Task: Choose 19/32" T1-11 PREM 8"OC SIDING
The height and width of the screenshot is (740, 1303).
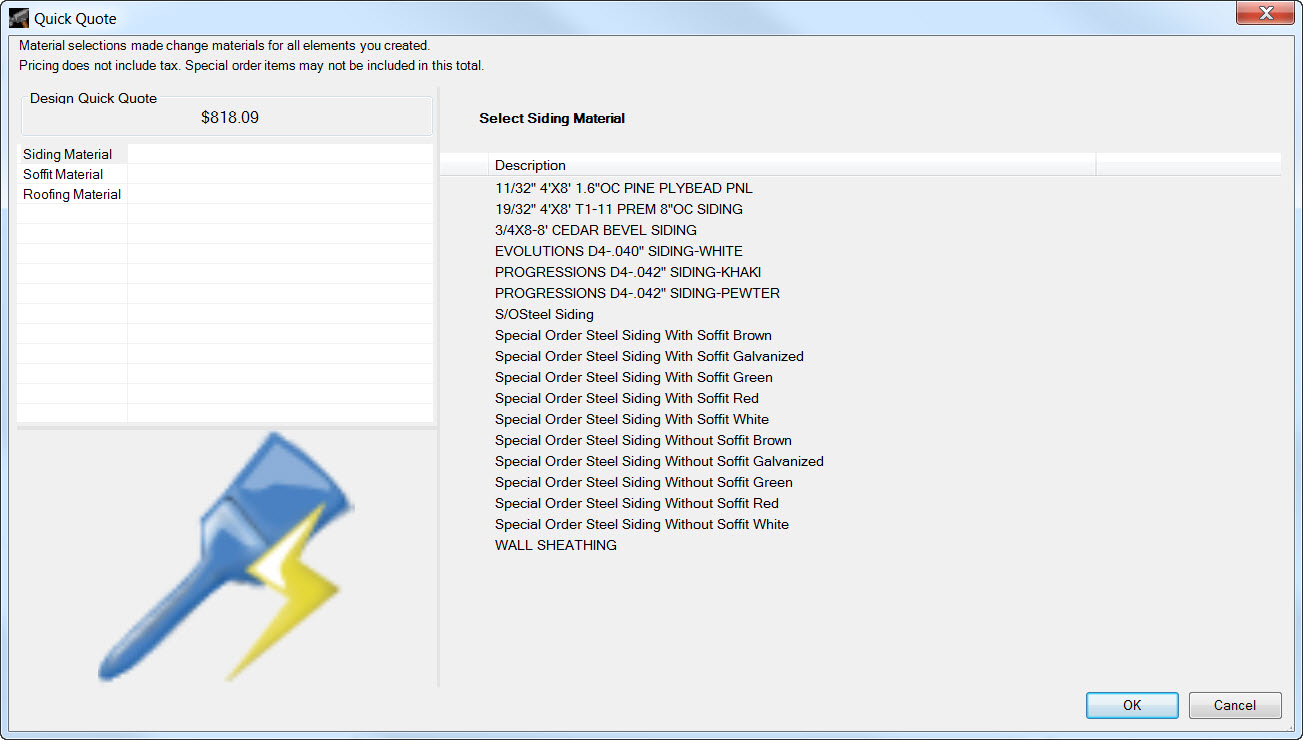Action: pyautogui.click(x=619, y=209)
